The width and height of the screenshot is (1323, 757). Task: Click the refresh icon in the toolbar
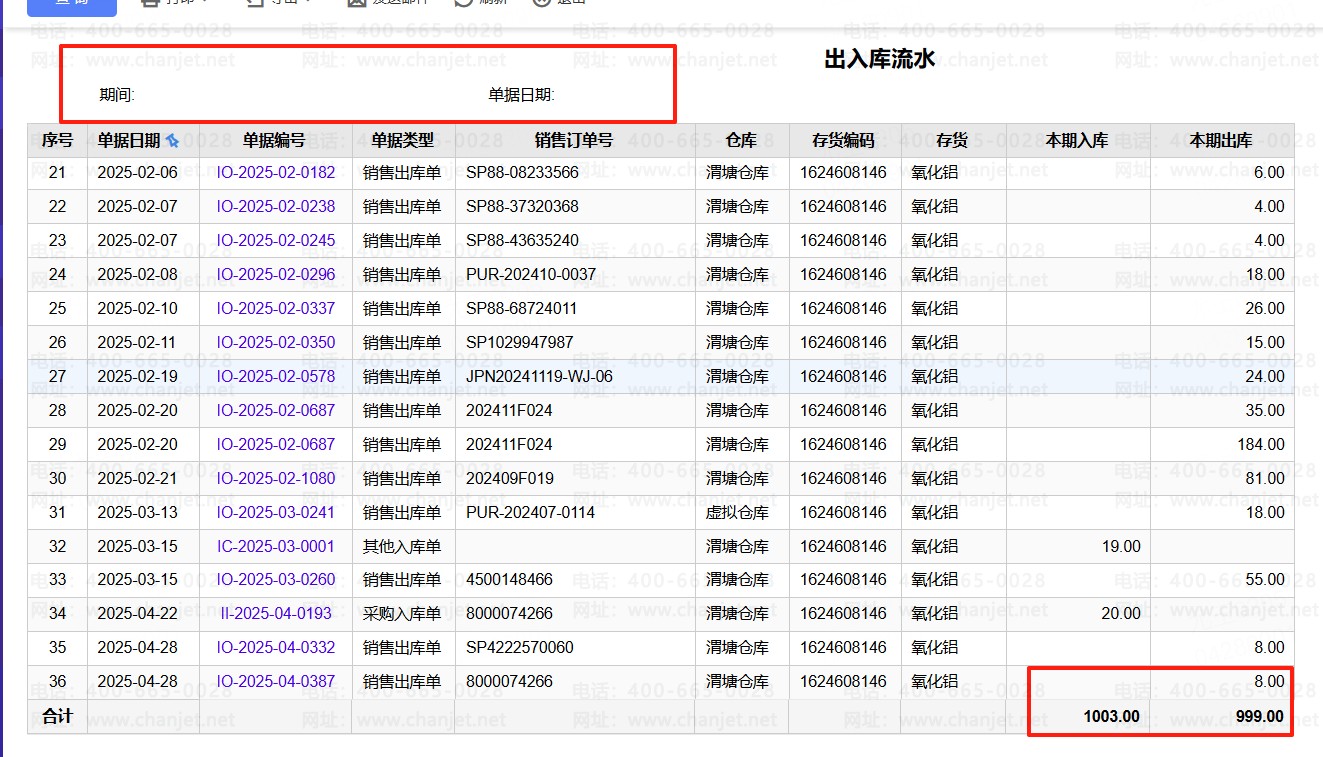point(464,2)
